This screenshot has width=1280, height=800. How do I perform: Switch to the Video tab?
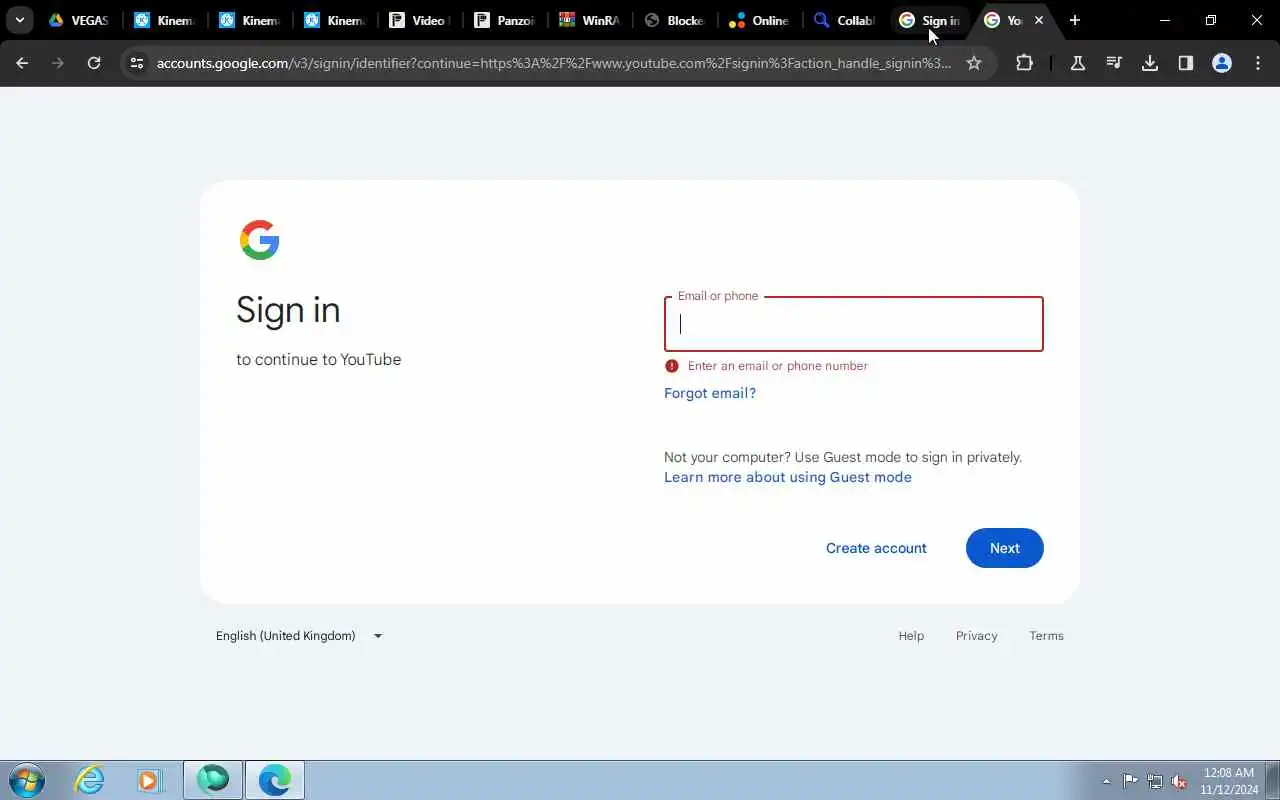[x=420, y=20]
